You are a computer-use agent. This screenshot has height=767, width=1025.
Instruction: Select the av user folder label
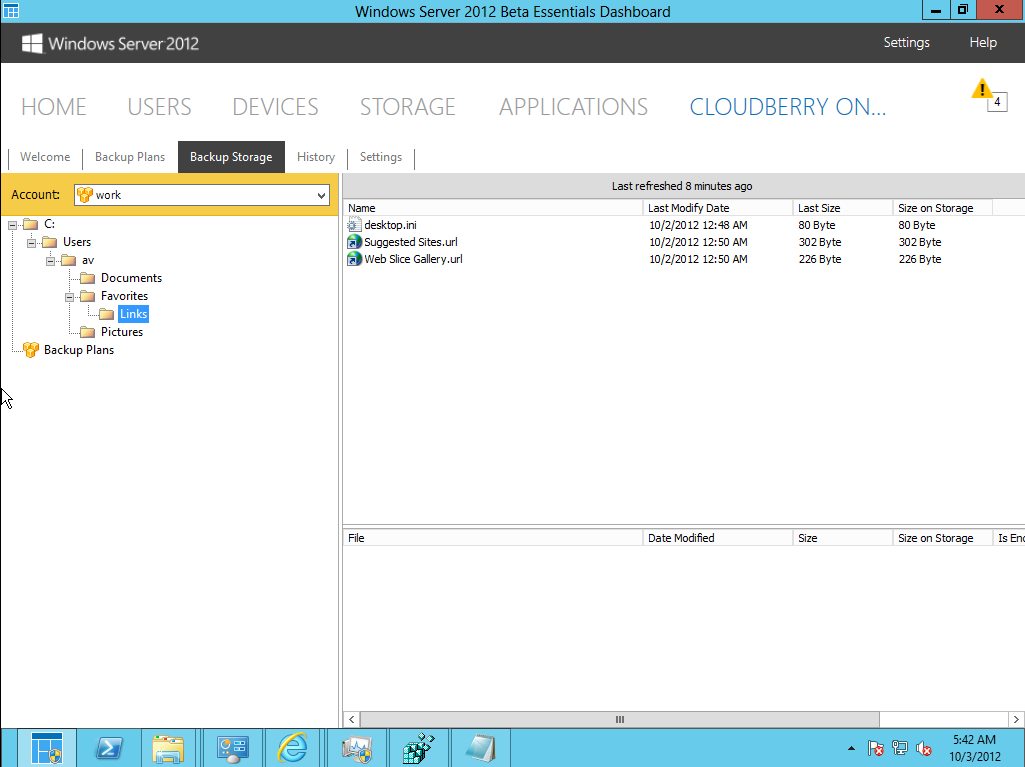[88, 260]
